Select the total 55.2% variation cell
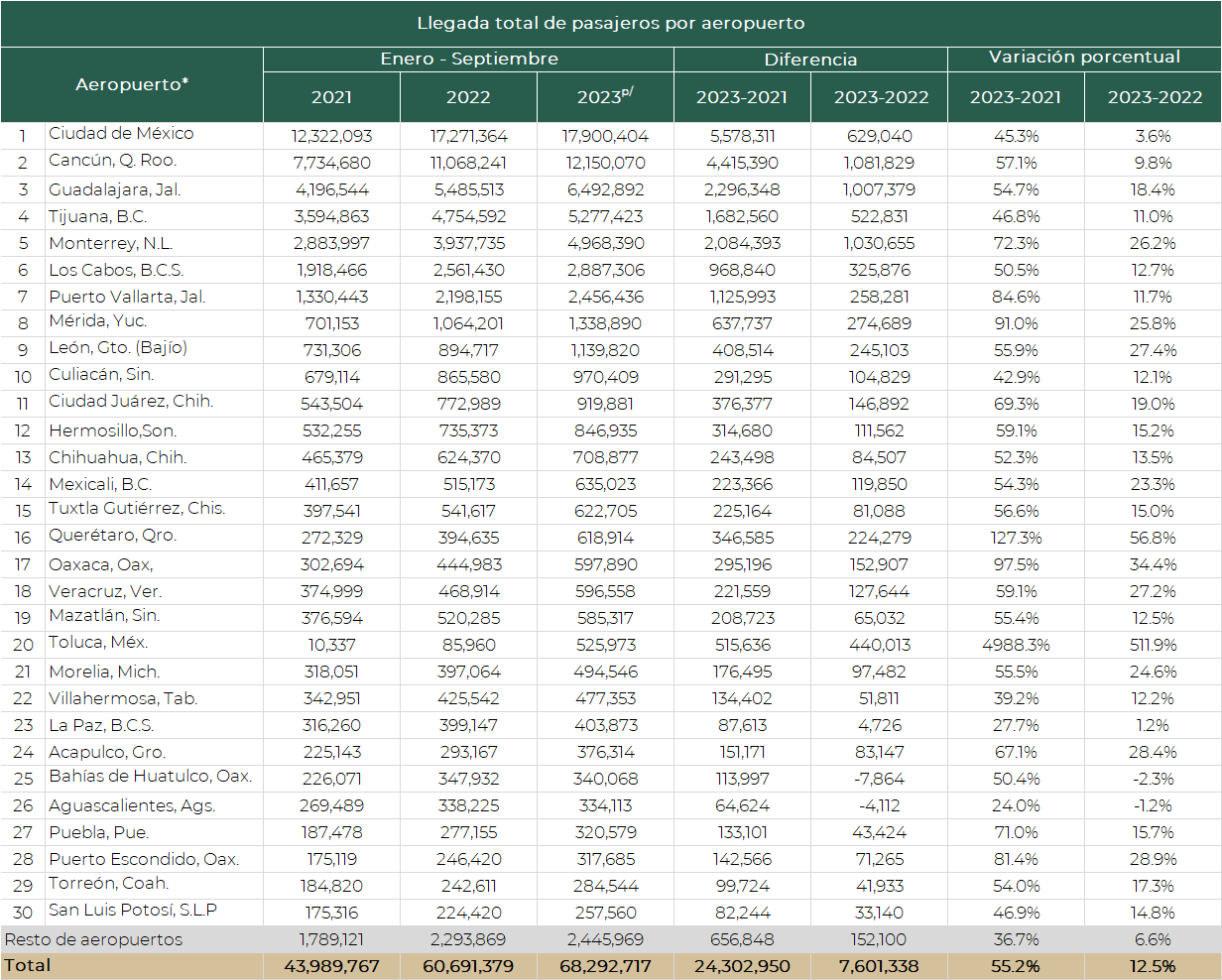1222x980 pixels. point(1016,966)
